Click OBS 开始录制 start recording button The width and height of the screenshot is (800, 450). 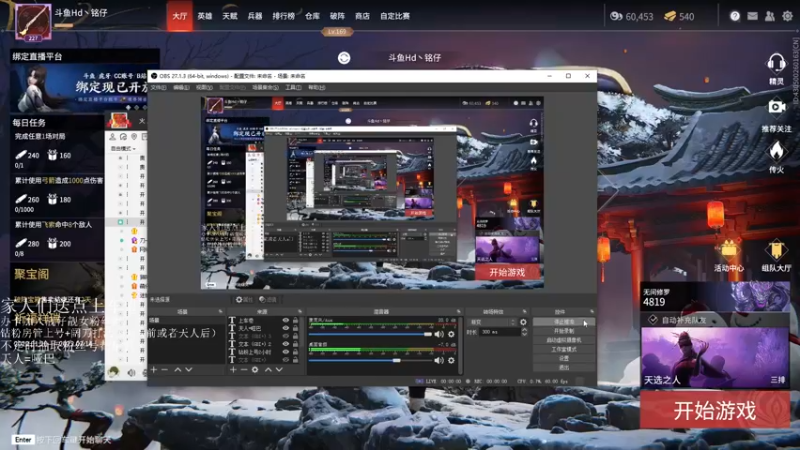564,331
